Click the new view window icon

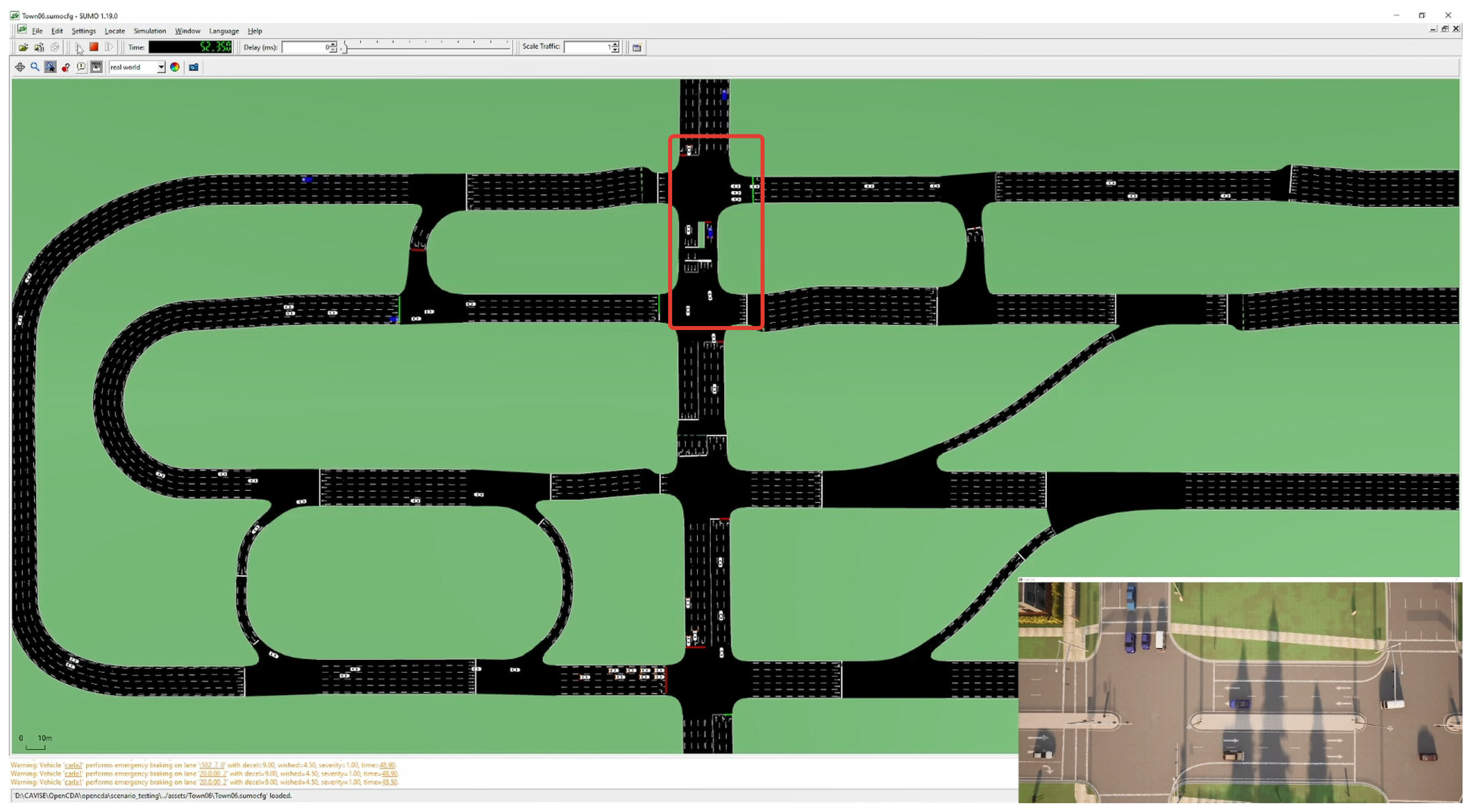637,47
